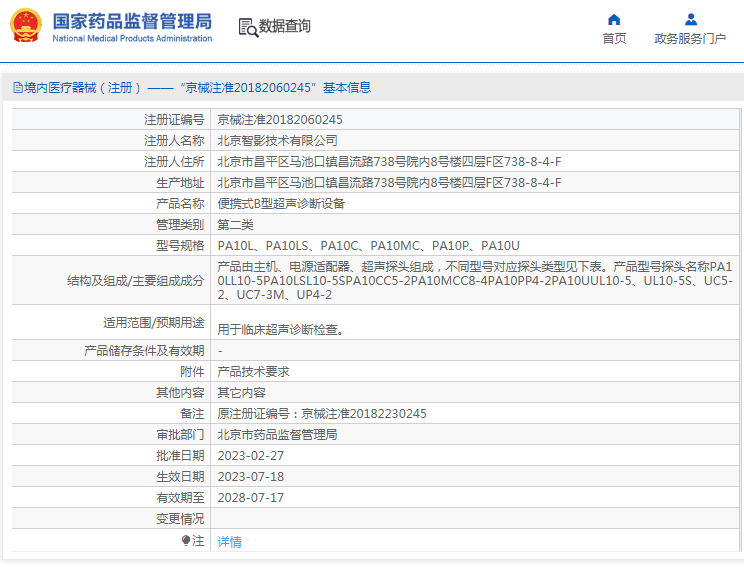The width and height of the screenshot is (744, 567).
Task: Open 政务服务门户 text label
Action: tap(690, 39)
